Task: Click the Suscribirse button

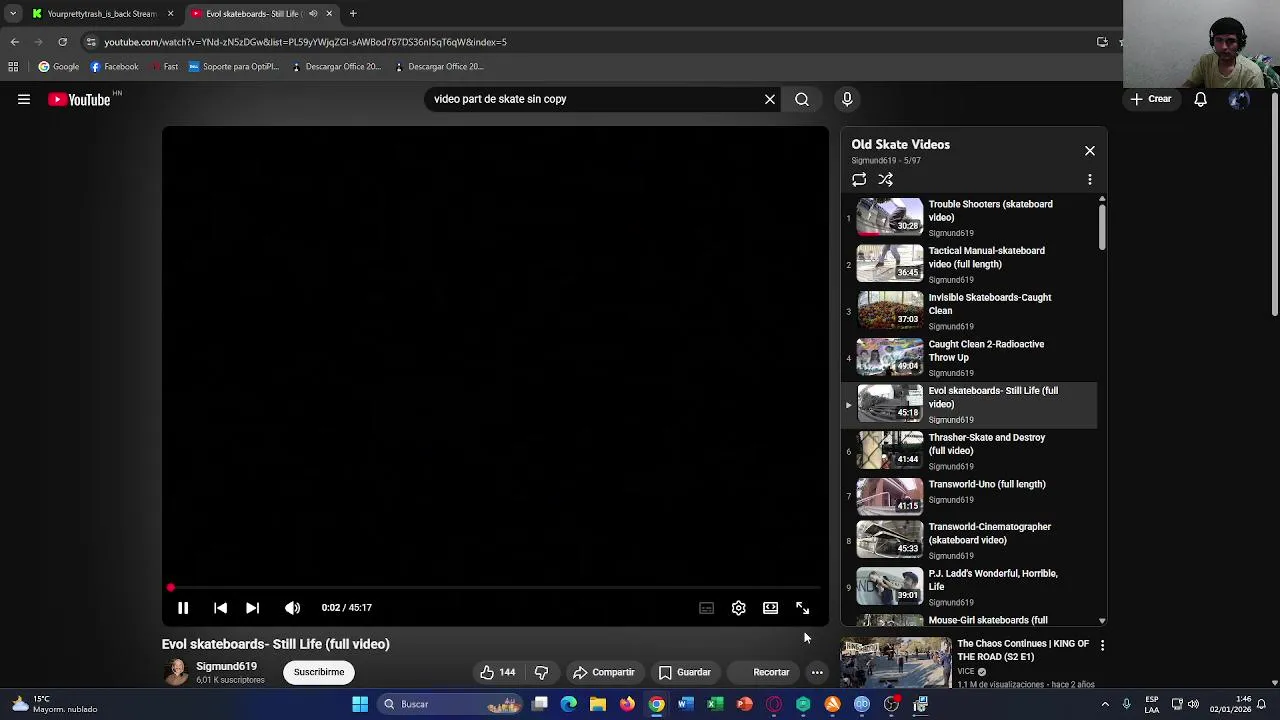Action: (319, 672)
